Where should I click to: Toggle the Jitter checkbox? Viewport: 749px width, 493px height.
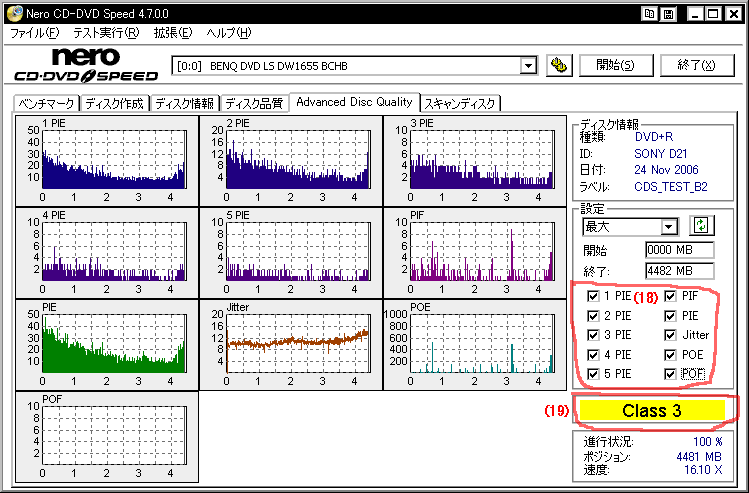coord(671,335)
